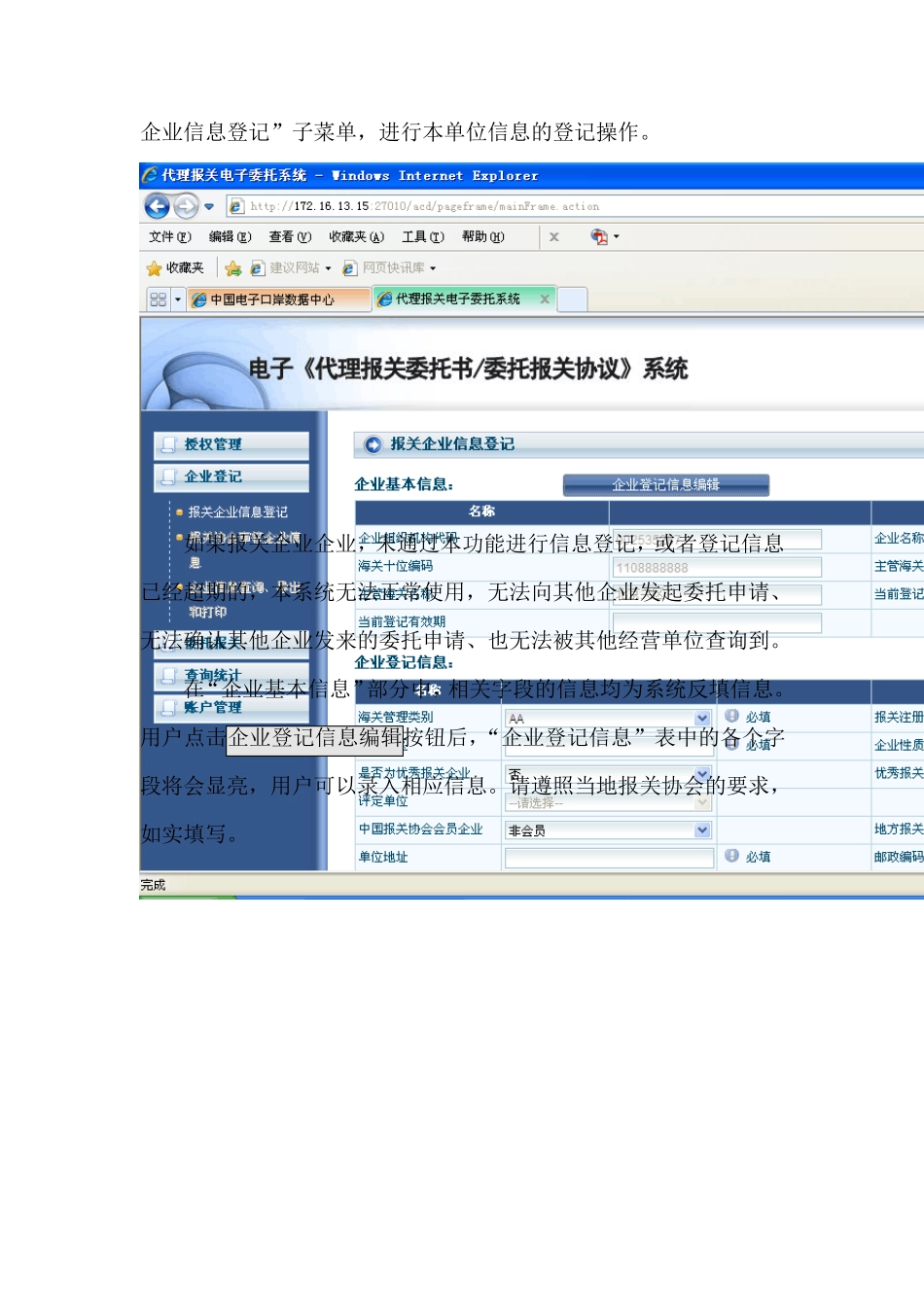Click the IE page icon in address bar
The width and height of the screenshot is (924, 1307).
pyautogui.click(x=236, y=206)
